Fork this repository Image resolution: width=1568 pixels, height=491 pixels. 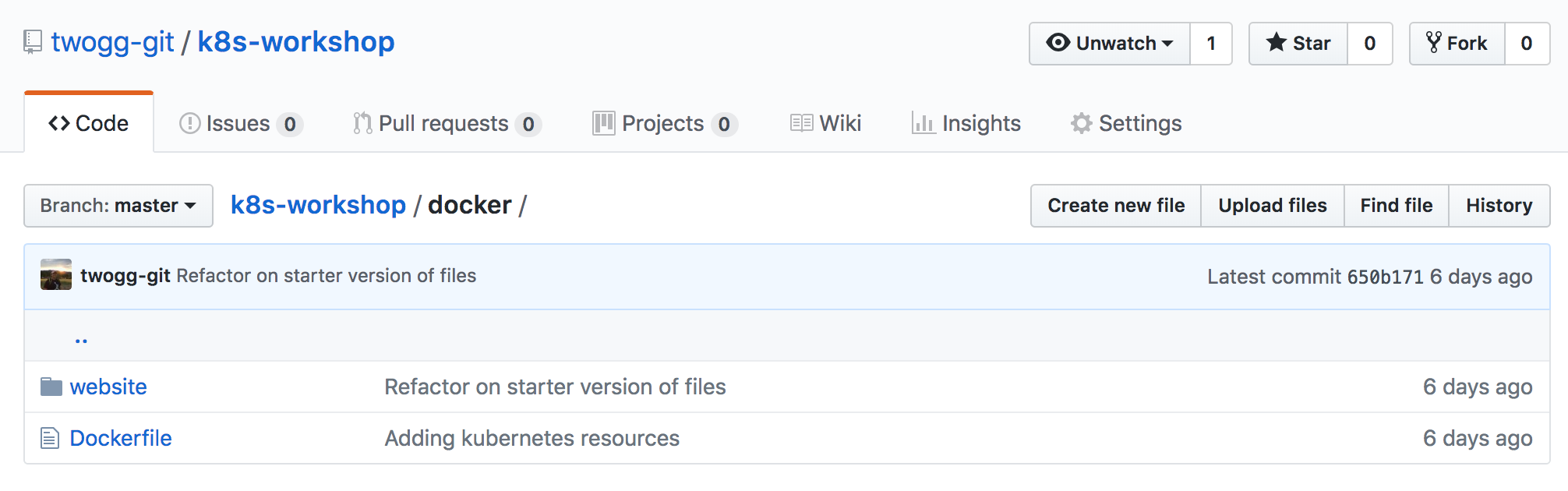point(1457,44)
